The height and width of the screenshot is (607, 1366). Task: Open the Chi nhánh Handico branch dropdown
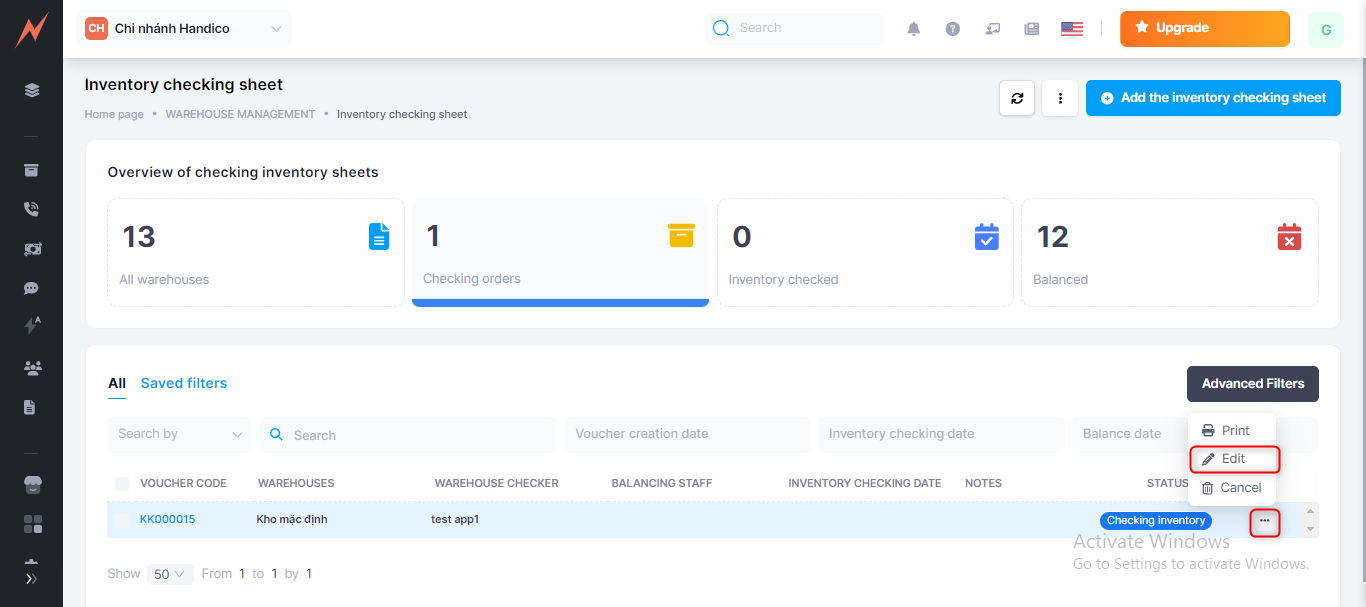point(184,29)
